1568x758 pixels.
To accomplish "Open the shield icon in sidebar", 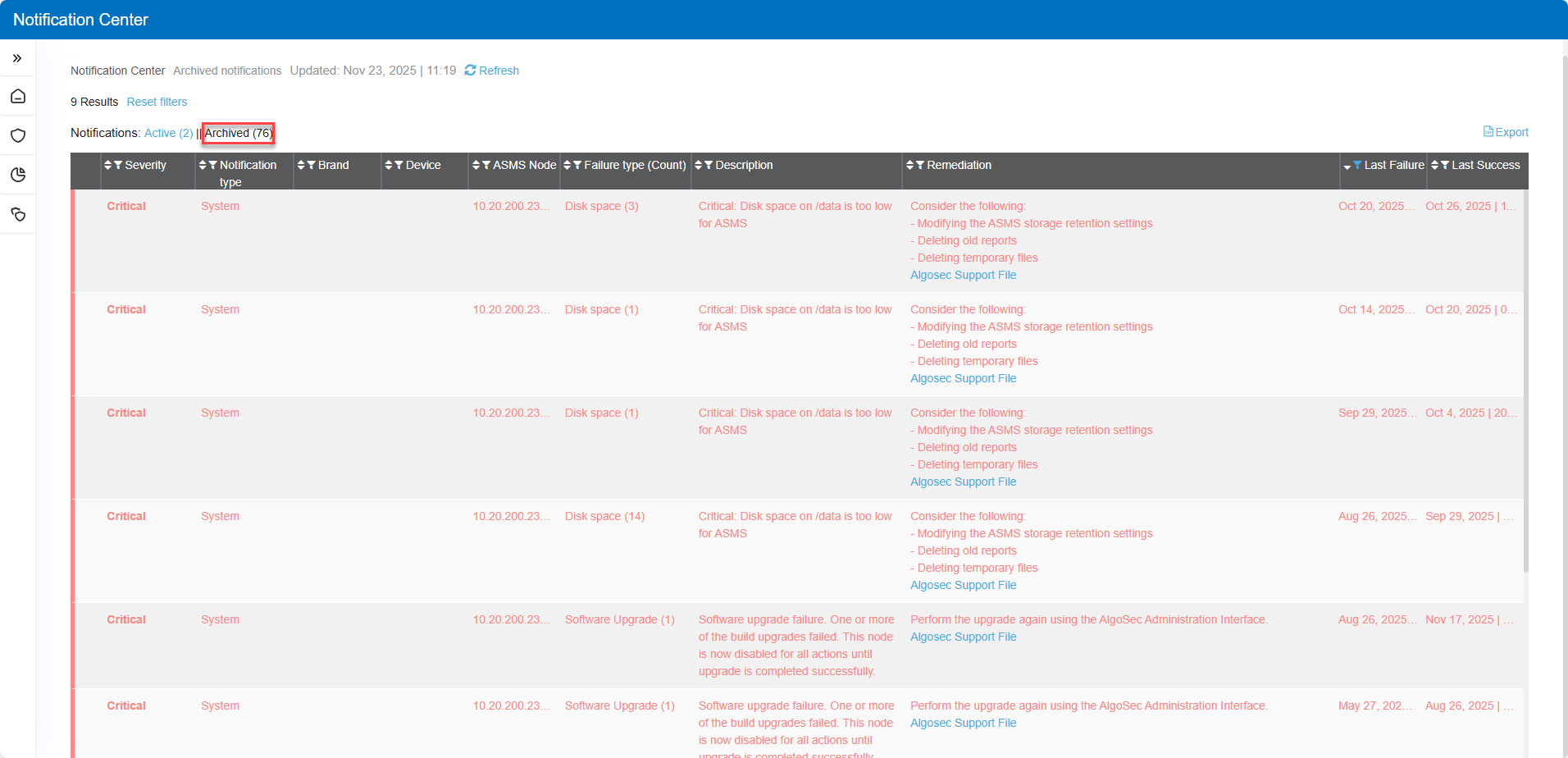I will pos(18,135).
